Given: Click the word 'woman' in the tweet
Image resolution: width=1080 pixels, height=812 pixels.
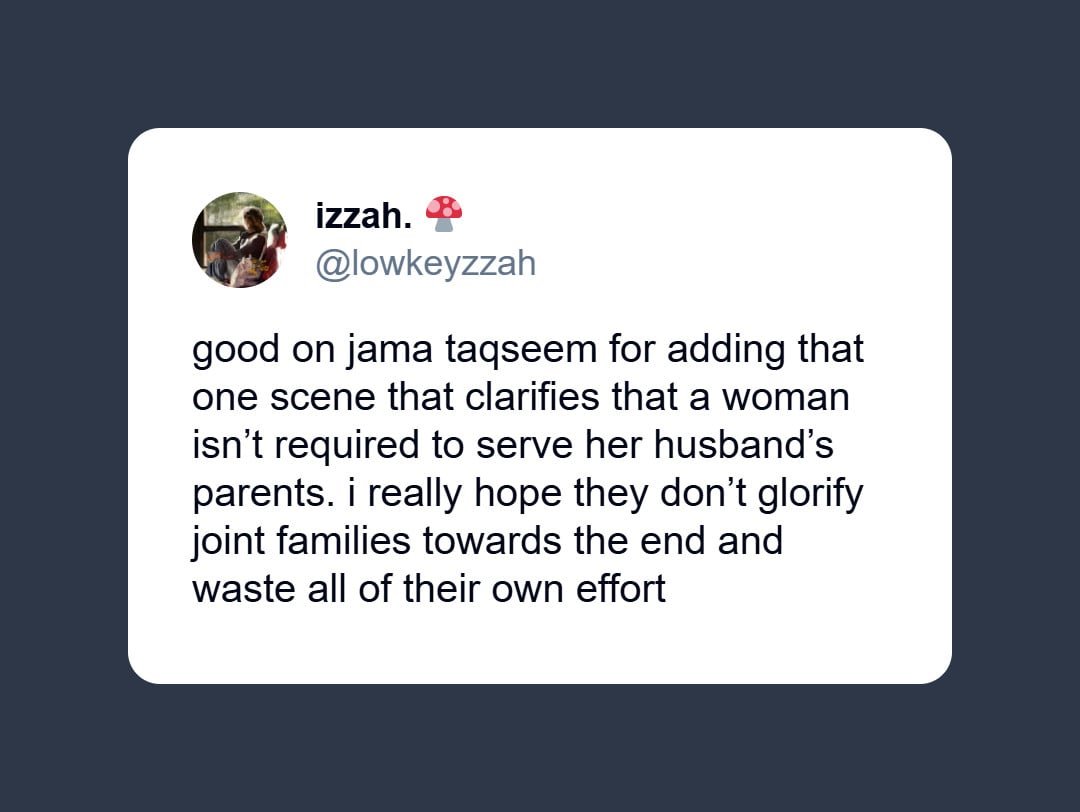Looking at the screenshot, I should pyautogui.click(x=785, y=398).
